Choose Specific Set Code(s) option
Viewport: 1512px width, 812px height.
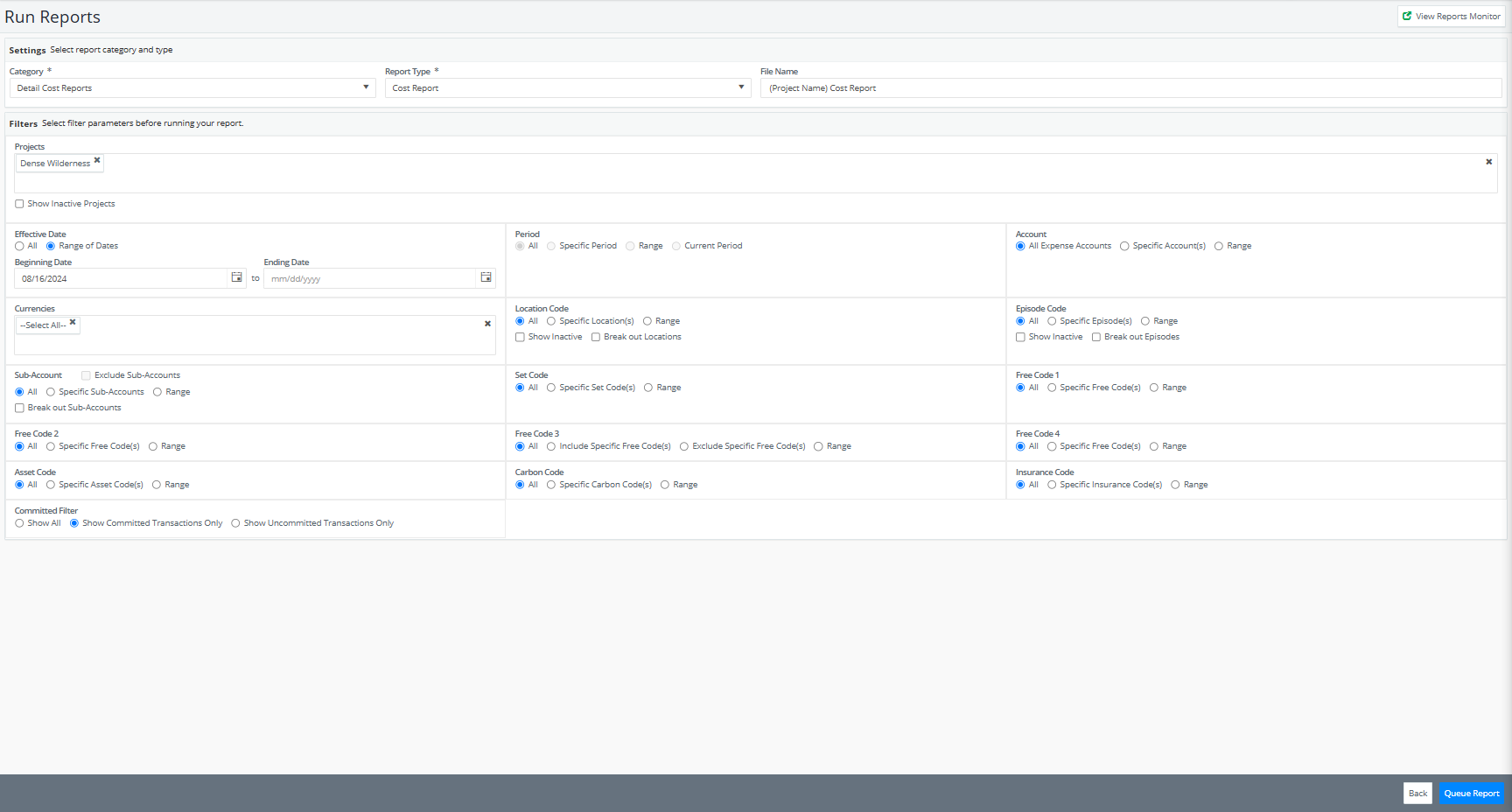tap(551, 388)
